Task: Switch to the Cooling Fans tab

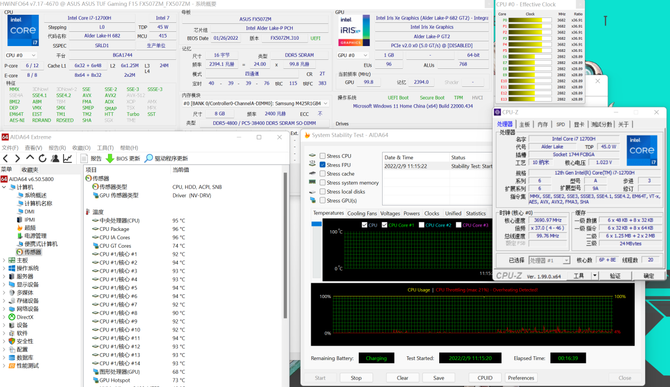Action: (x=362, y=213)
